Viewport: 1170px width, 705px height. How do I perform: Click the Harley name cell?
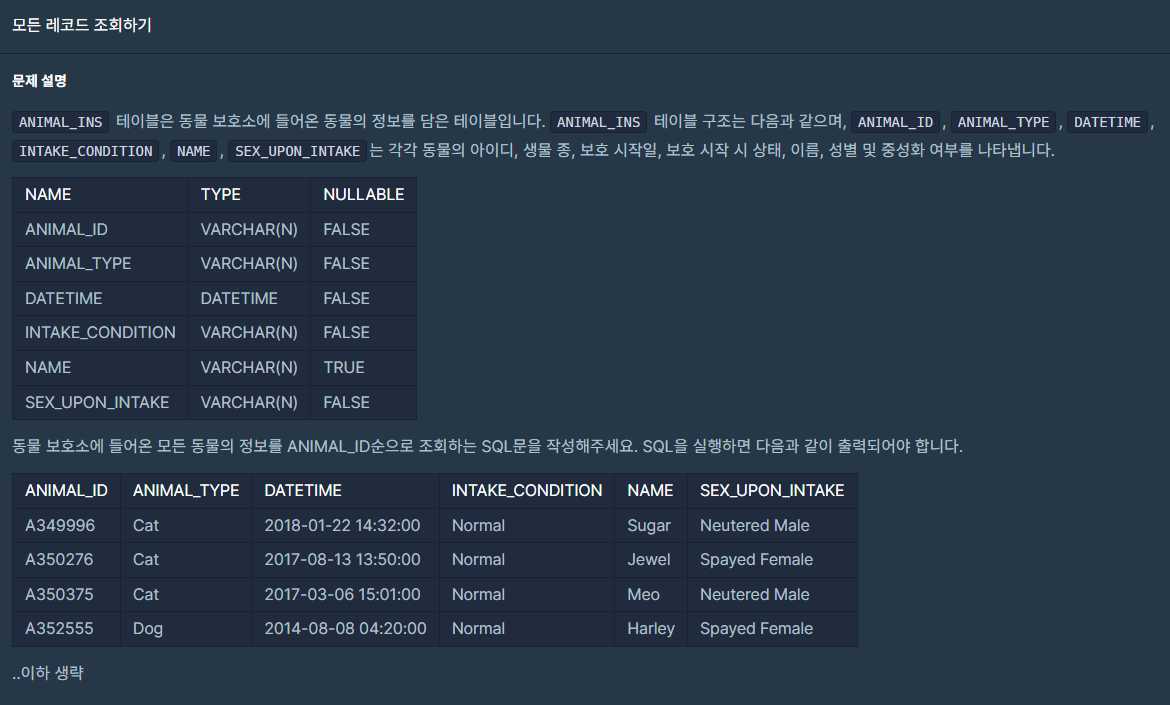point(651,628)
